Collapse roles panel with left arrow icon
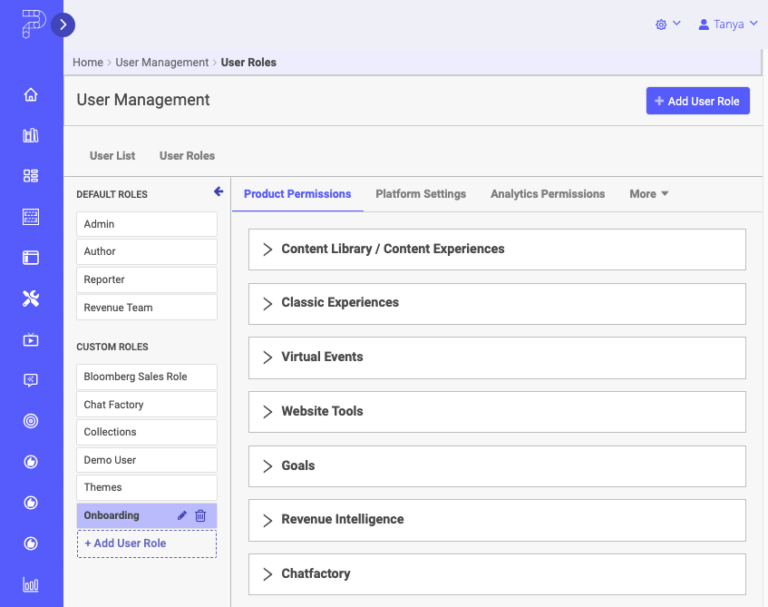 218,192
